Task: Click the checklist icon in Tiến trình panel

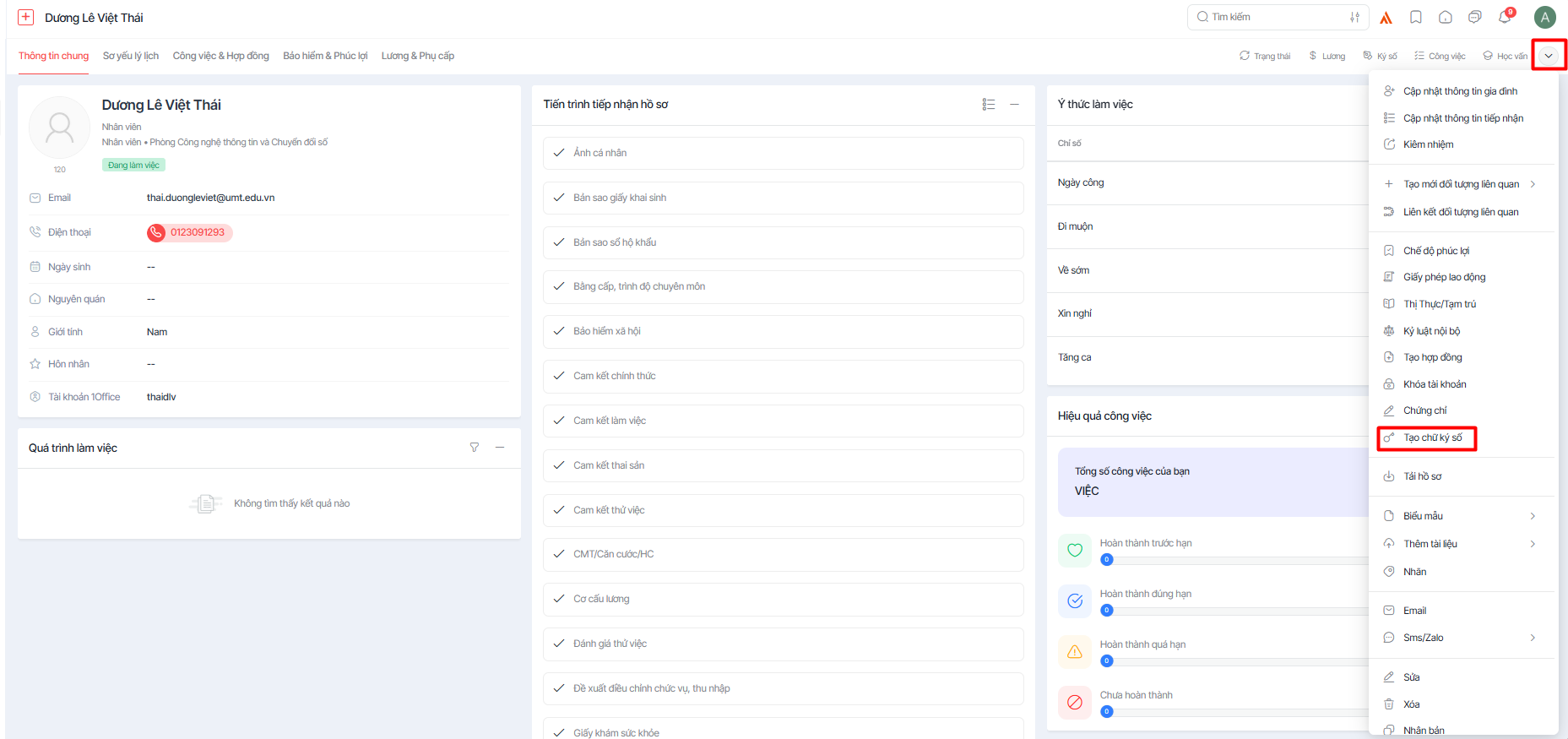Action: (989, 105)
